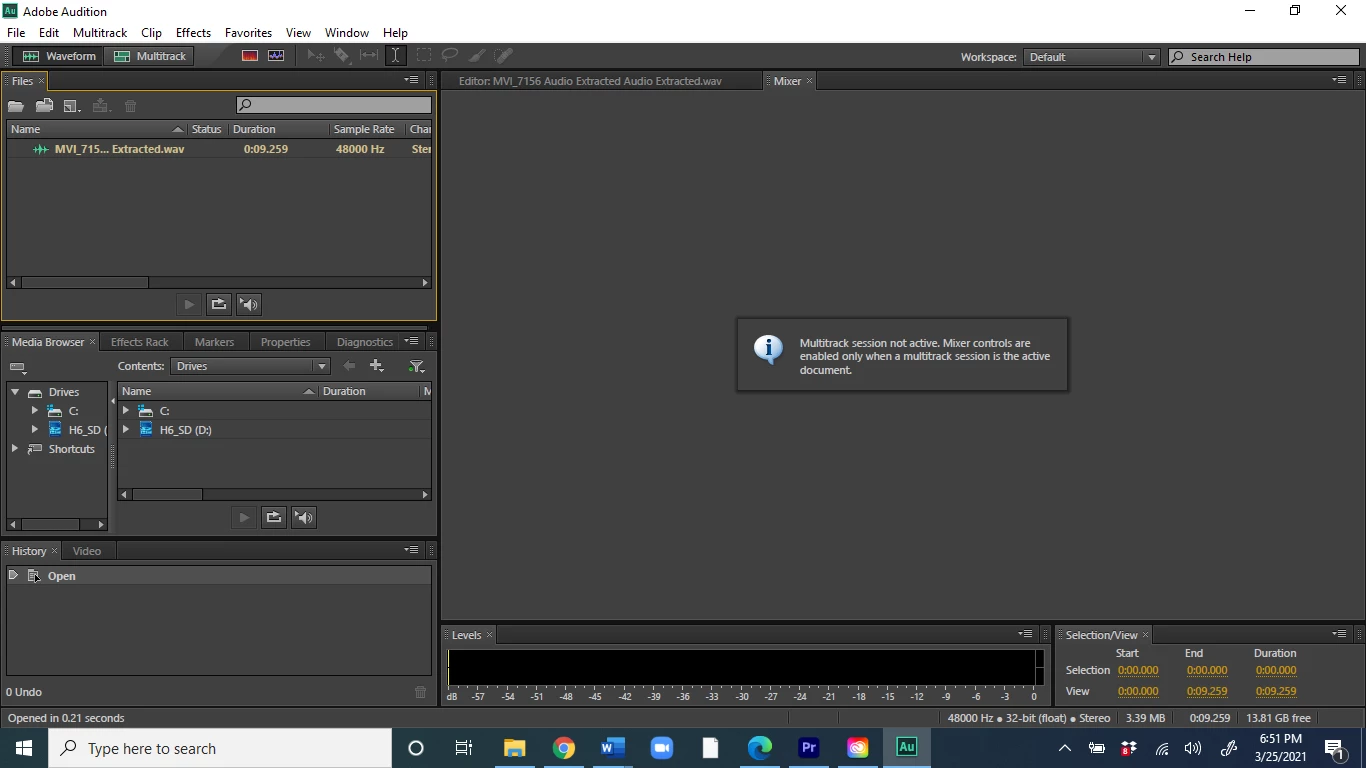Select the Time Selection tool
The width and height of the screenshot is (1366, 768).
point(395,56)
